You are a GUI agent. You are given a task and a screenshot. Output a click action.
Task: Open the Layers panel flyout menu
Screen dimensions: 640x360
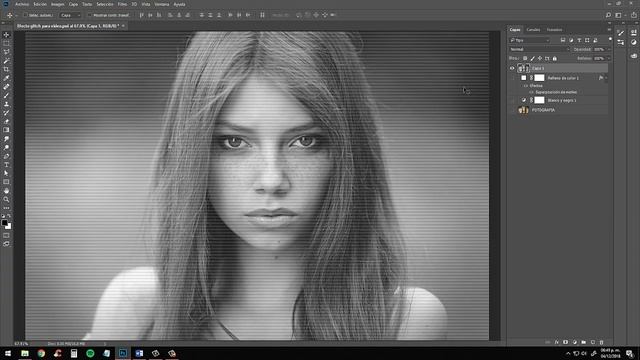609,29
